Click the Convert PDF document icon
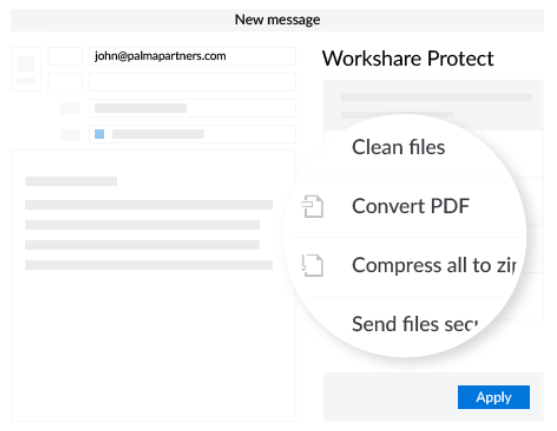Image resolution: width=557 pixels, height=431 pixels. (x=313, y=206)
